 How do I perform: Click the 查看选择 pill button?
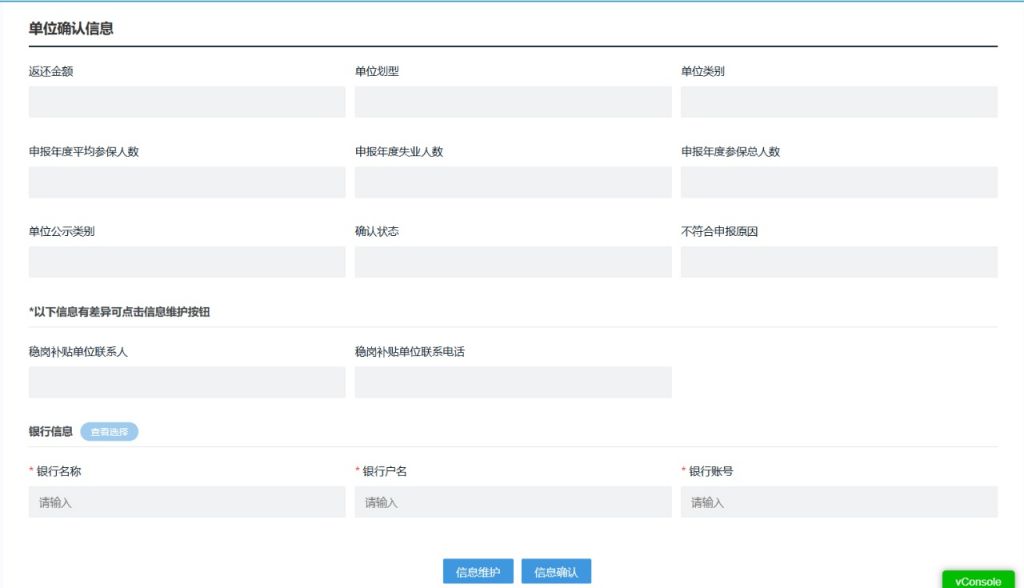109,432
